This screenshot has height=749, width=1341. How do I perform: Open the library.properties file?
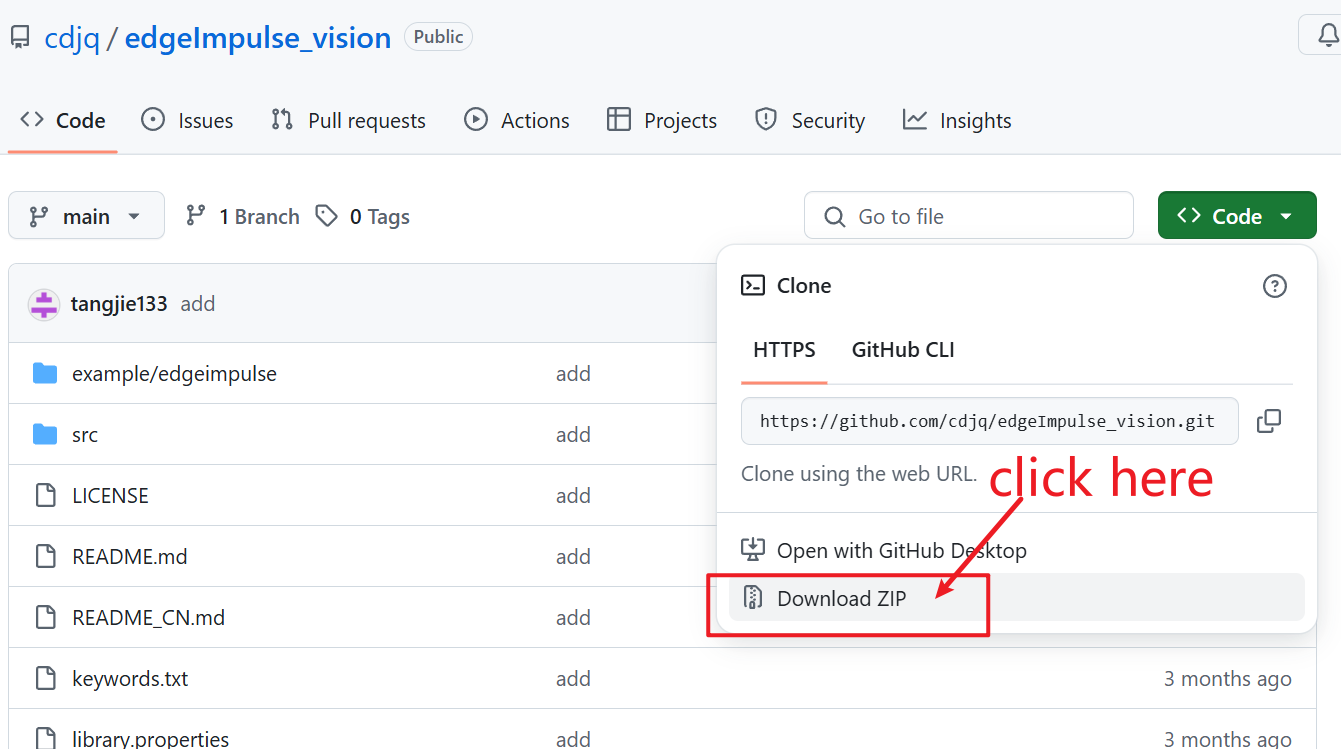(151, 740)
